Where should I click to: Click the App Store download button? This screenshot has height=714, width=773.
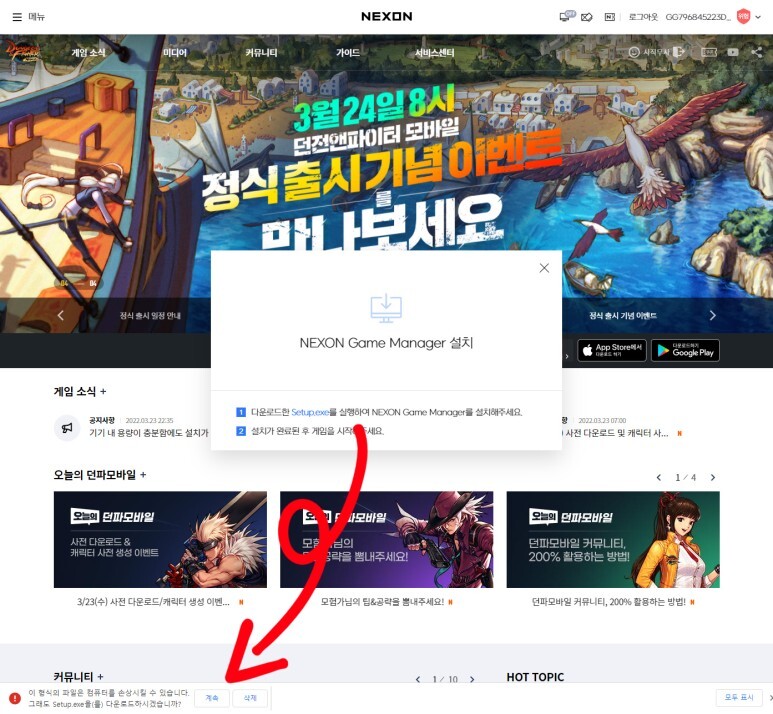coord(611,350)
